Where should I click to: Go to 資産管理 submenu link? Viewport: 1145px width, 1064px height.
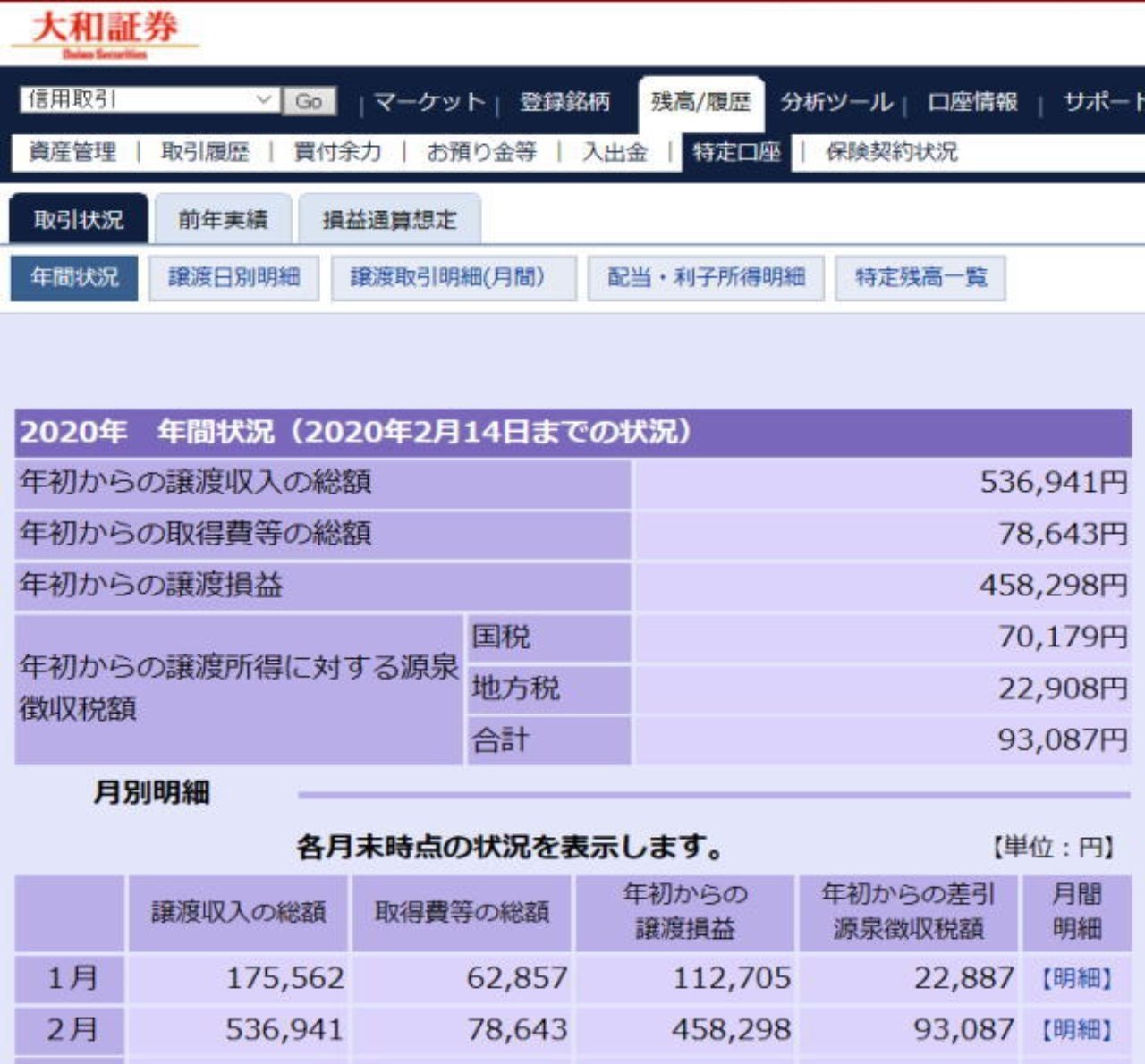pyautogui.click(x=72, y=152)
